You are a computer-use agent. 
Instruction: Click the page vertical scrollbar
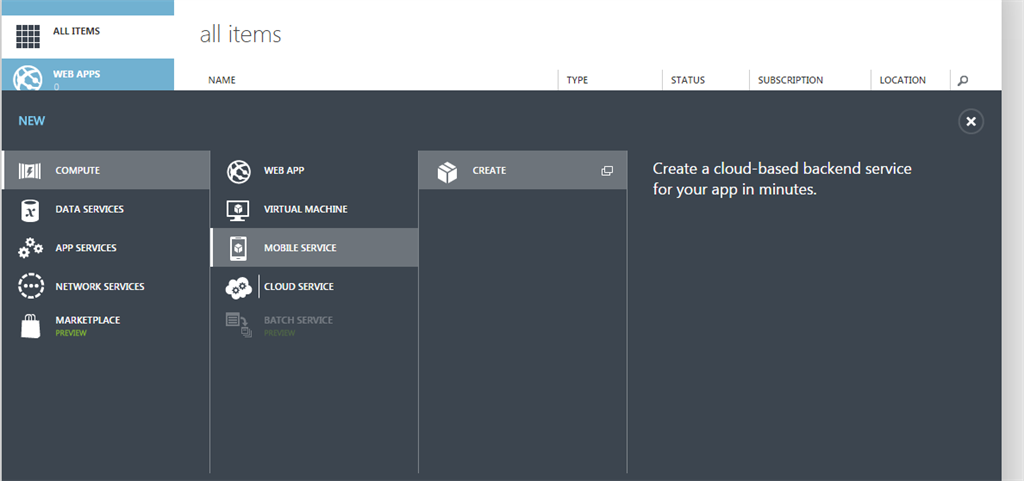click(1012, 240)
